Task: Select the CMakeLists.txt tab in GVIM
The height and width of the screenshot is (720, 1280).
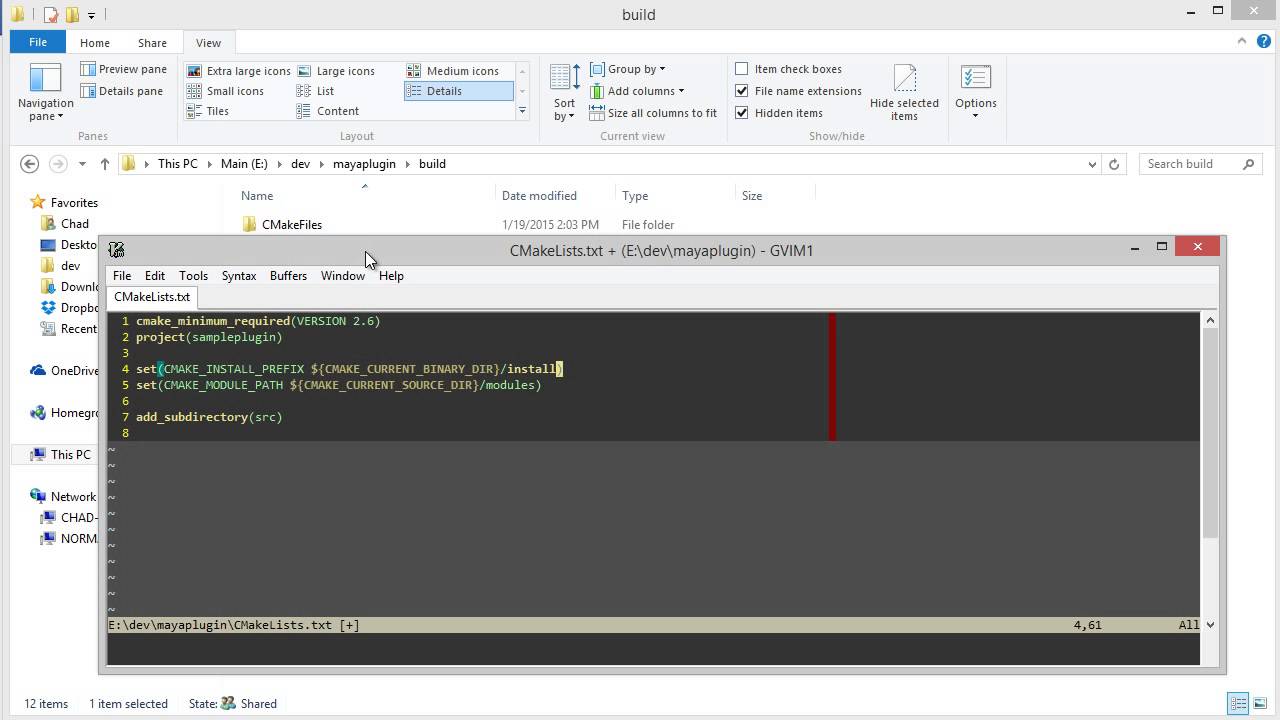Action: coord(152,297)
